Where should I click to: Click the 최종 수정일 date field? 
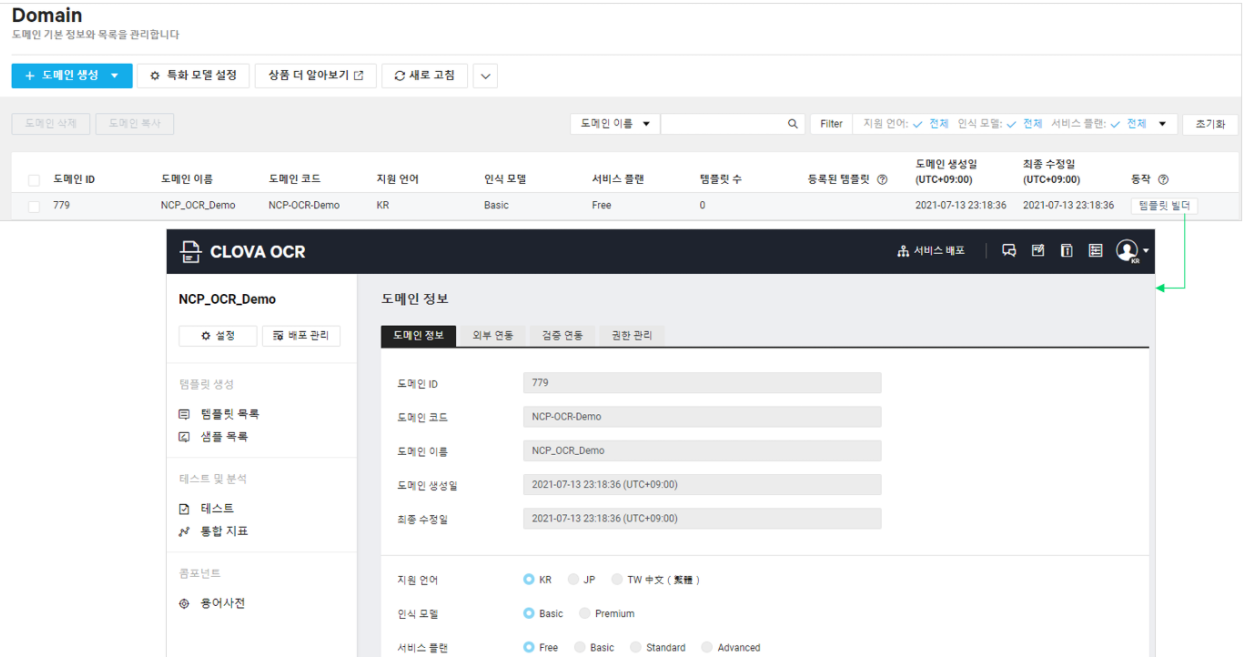pos(702,519)
